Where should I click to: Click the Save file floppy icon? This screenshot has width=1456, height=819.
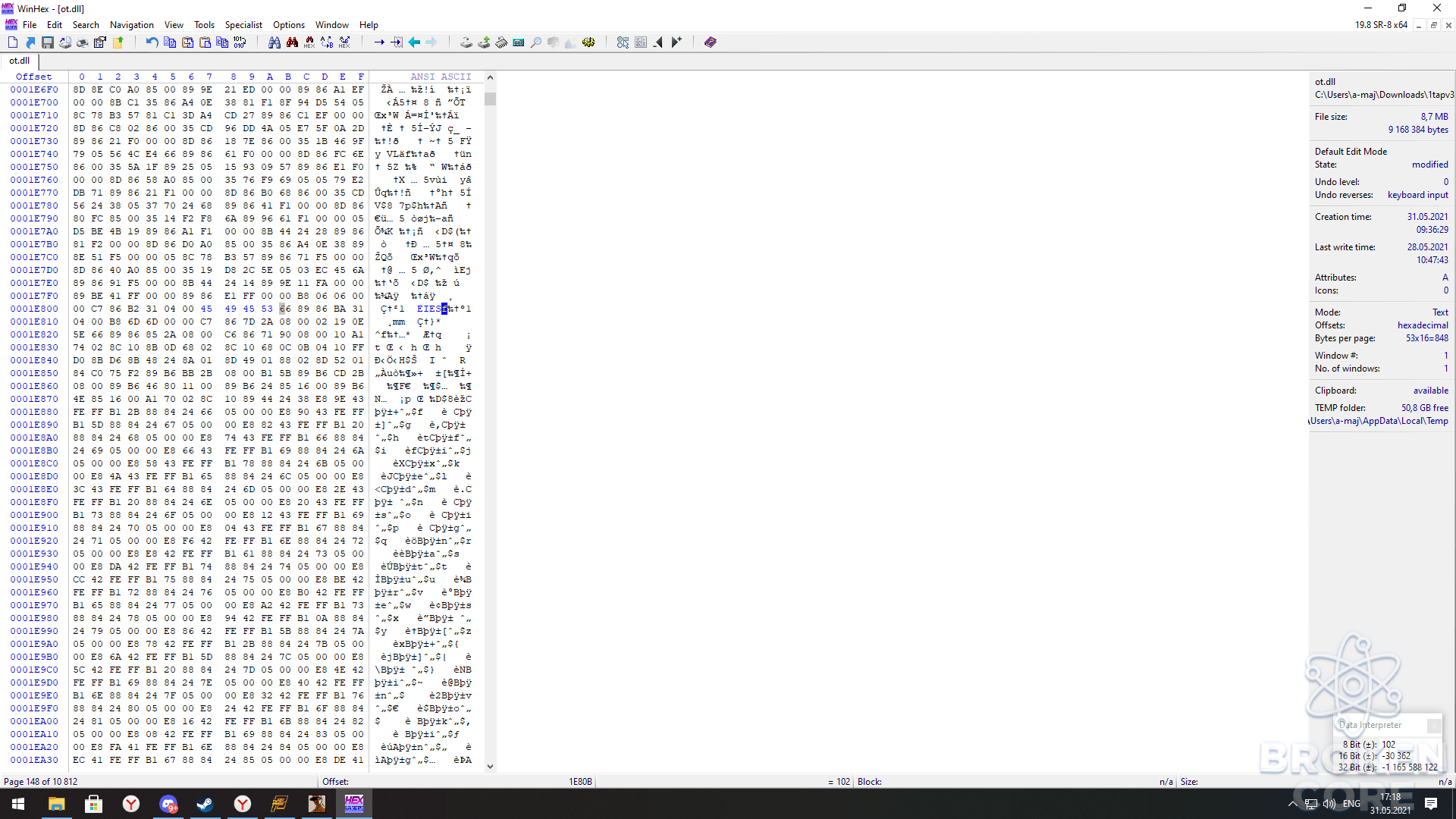click(48, 42)
